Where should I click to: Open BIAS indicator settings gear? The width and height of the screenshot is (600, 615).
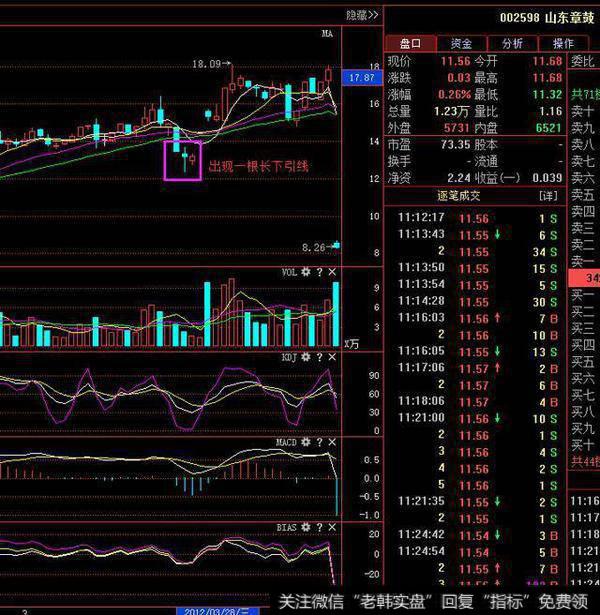pyautogui.click(x=306, y=526)
